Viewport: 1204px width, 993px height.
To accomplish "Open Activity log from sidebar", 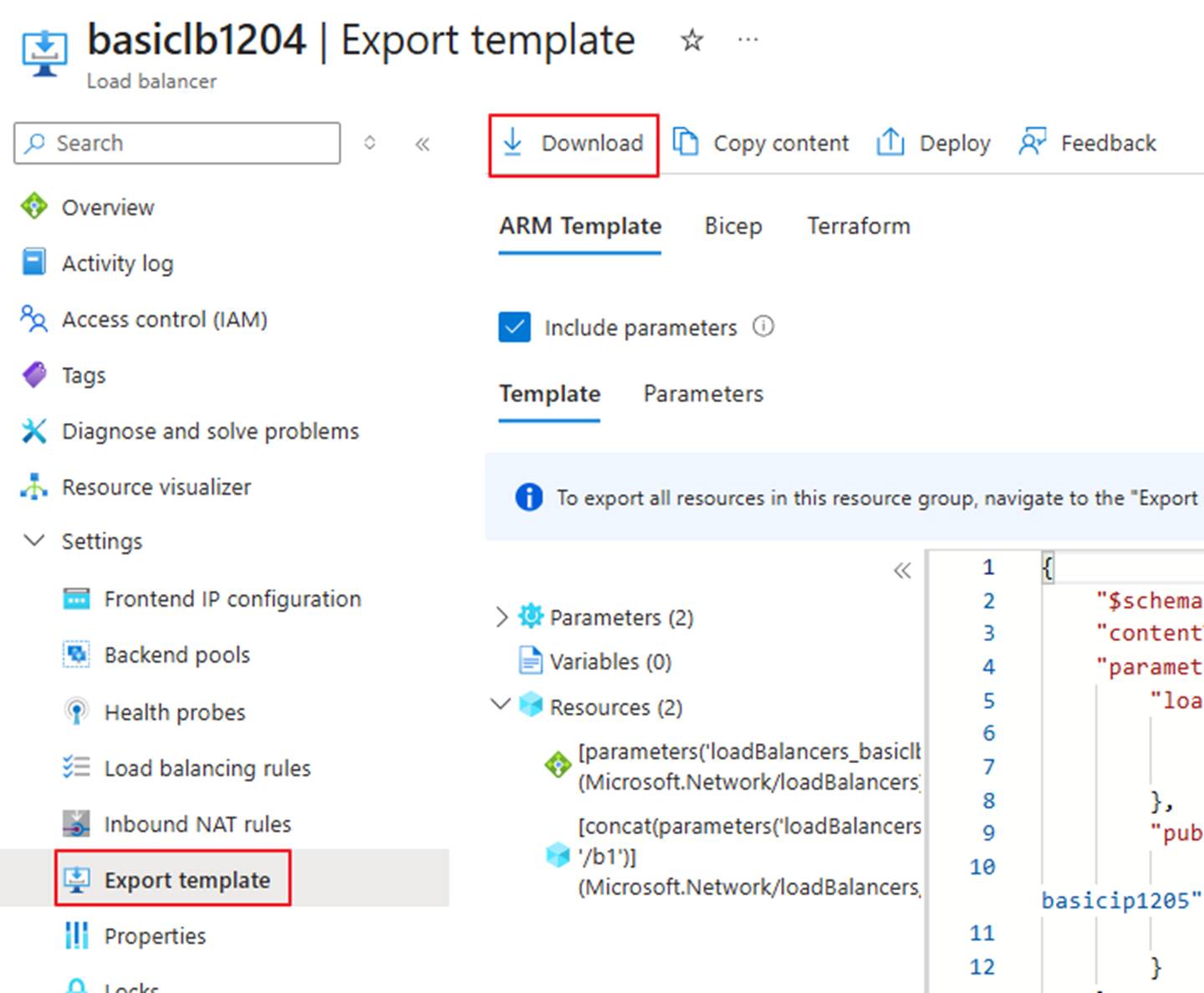I will [117, 263].
